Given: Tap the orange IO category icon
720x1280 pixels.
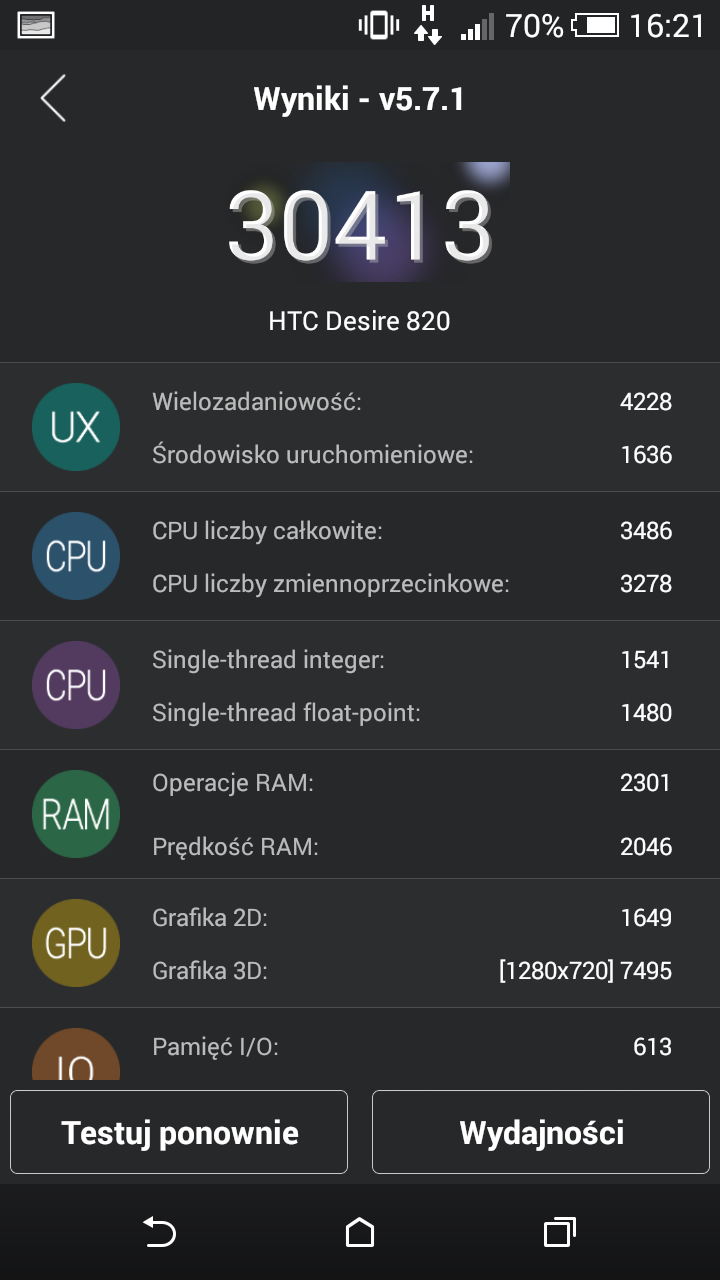Looking at the screenshot, I should pyautogui.click(x=76, y=1058).
